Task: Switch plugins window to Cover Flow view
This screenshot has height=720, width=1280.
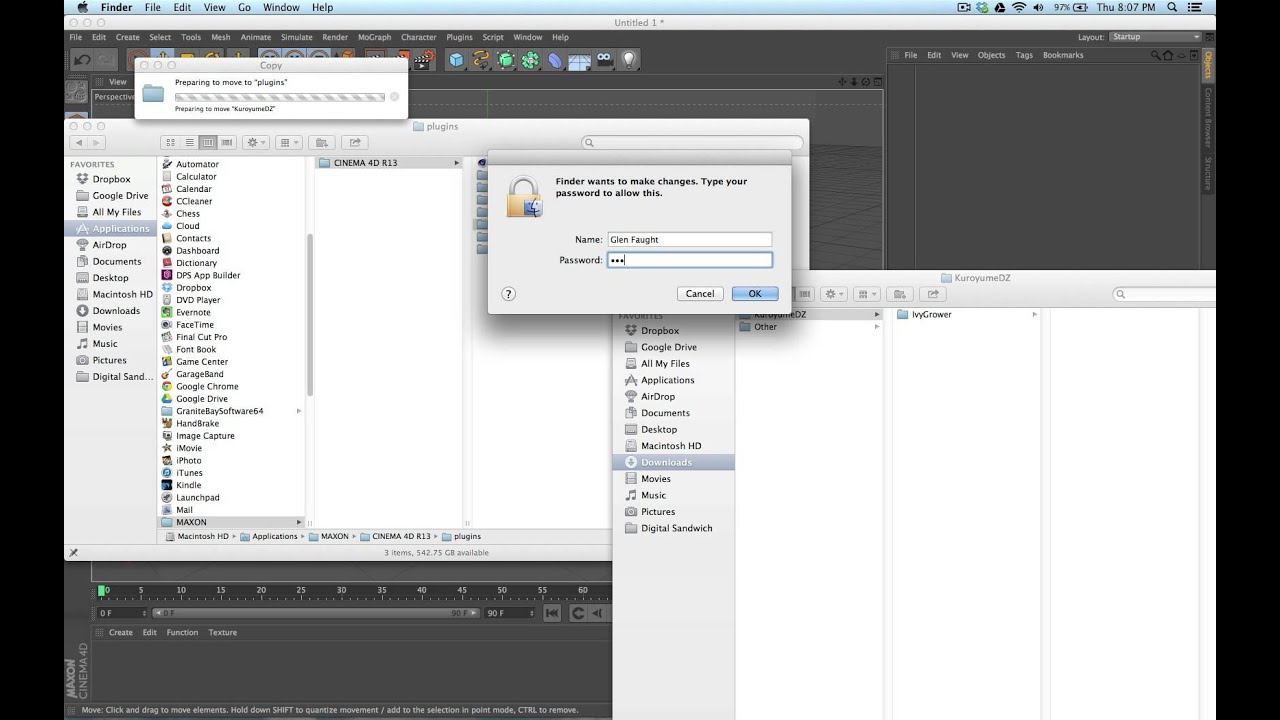Action: 227,143
